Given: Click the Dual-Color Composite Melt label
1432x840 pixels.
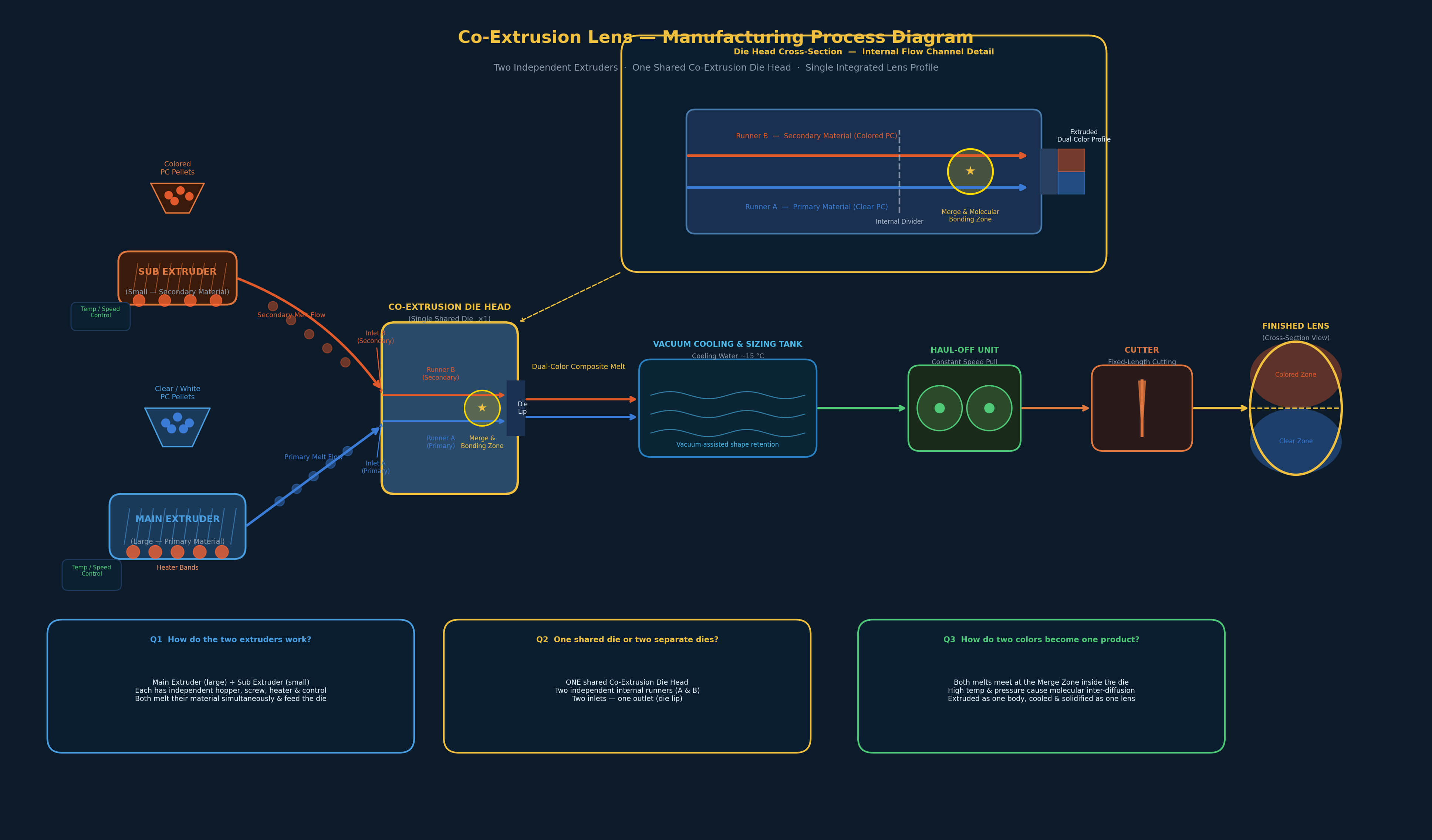Looking at the screenshot, I should [578, 366].
